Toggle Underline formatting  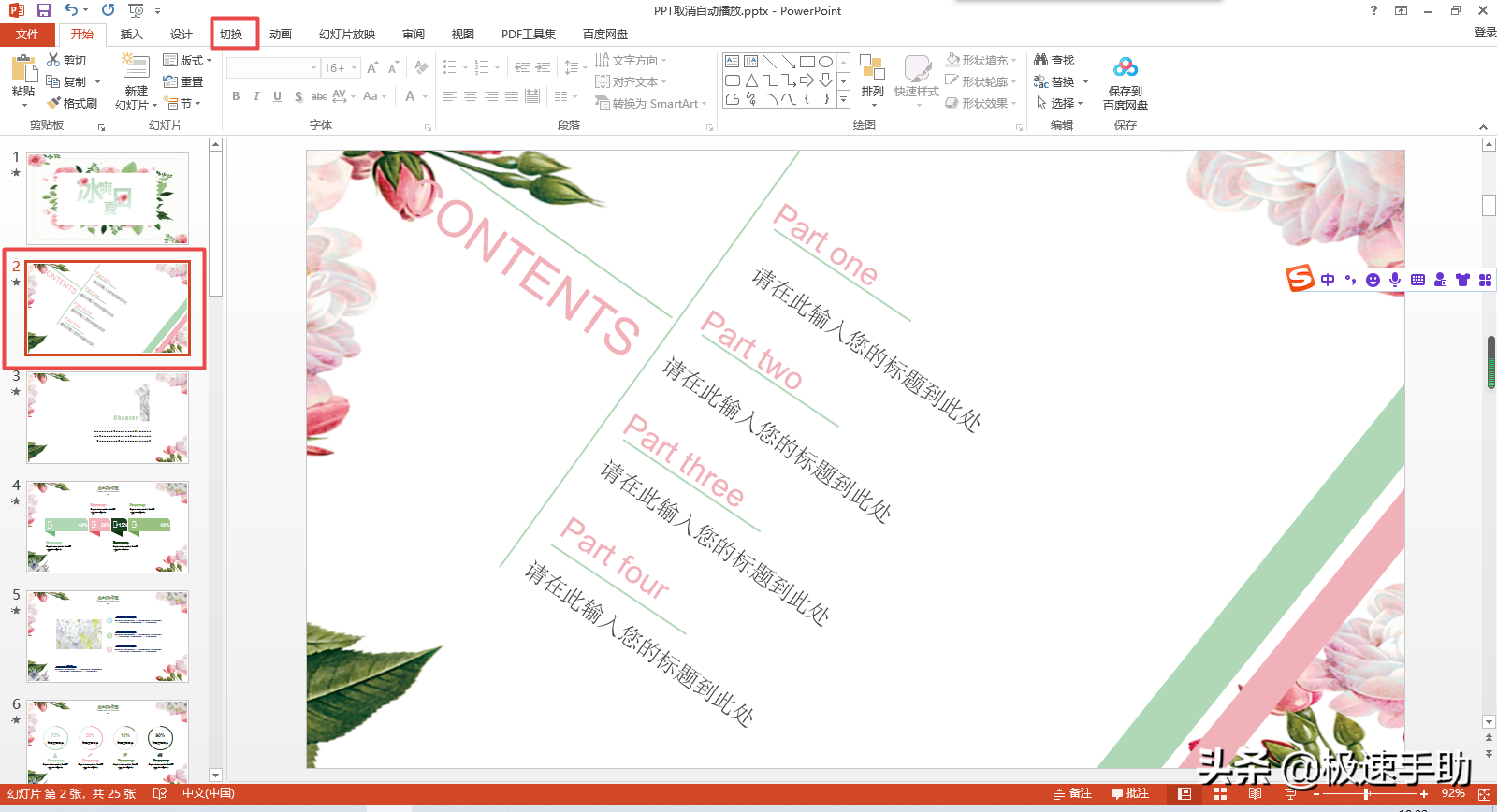[277, 96]
